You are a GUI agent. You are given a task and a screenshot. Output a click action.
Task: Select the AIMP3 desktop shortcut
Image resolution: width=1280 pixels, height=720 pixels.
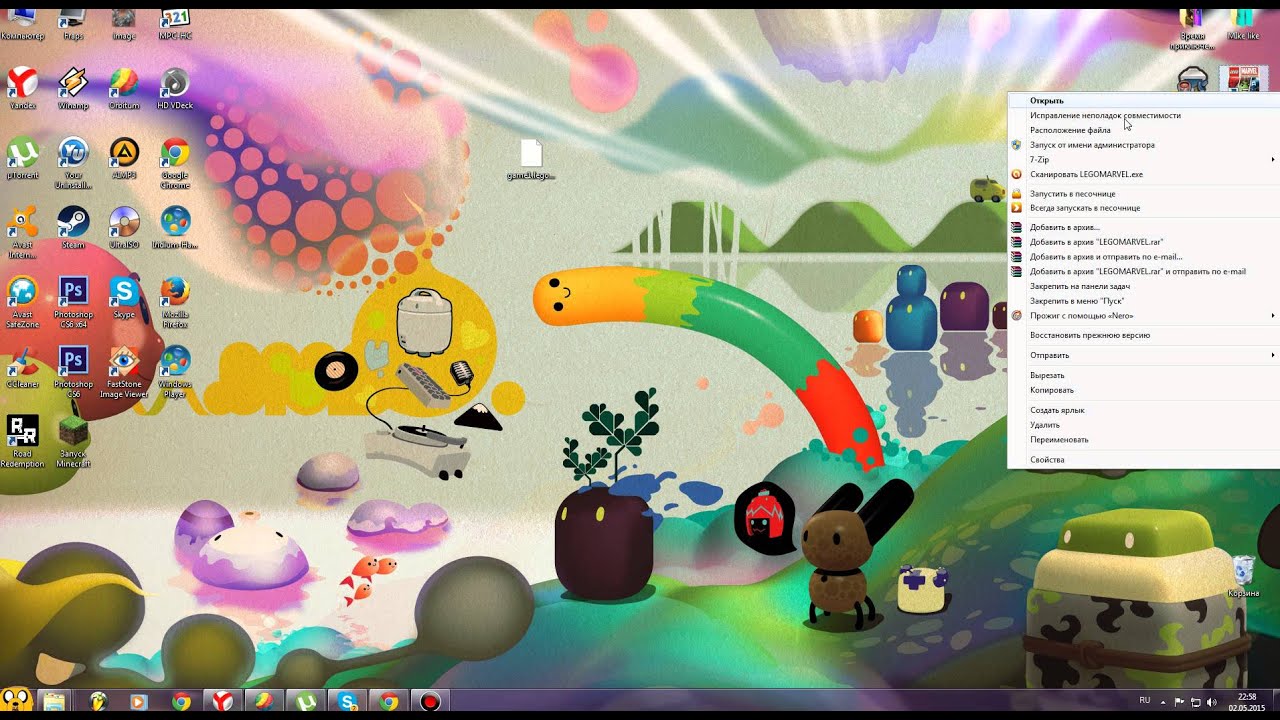[124, 158]
